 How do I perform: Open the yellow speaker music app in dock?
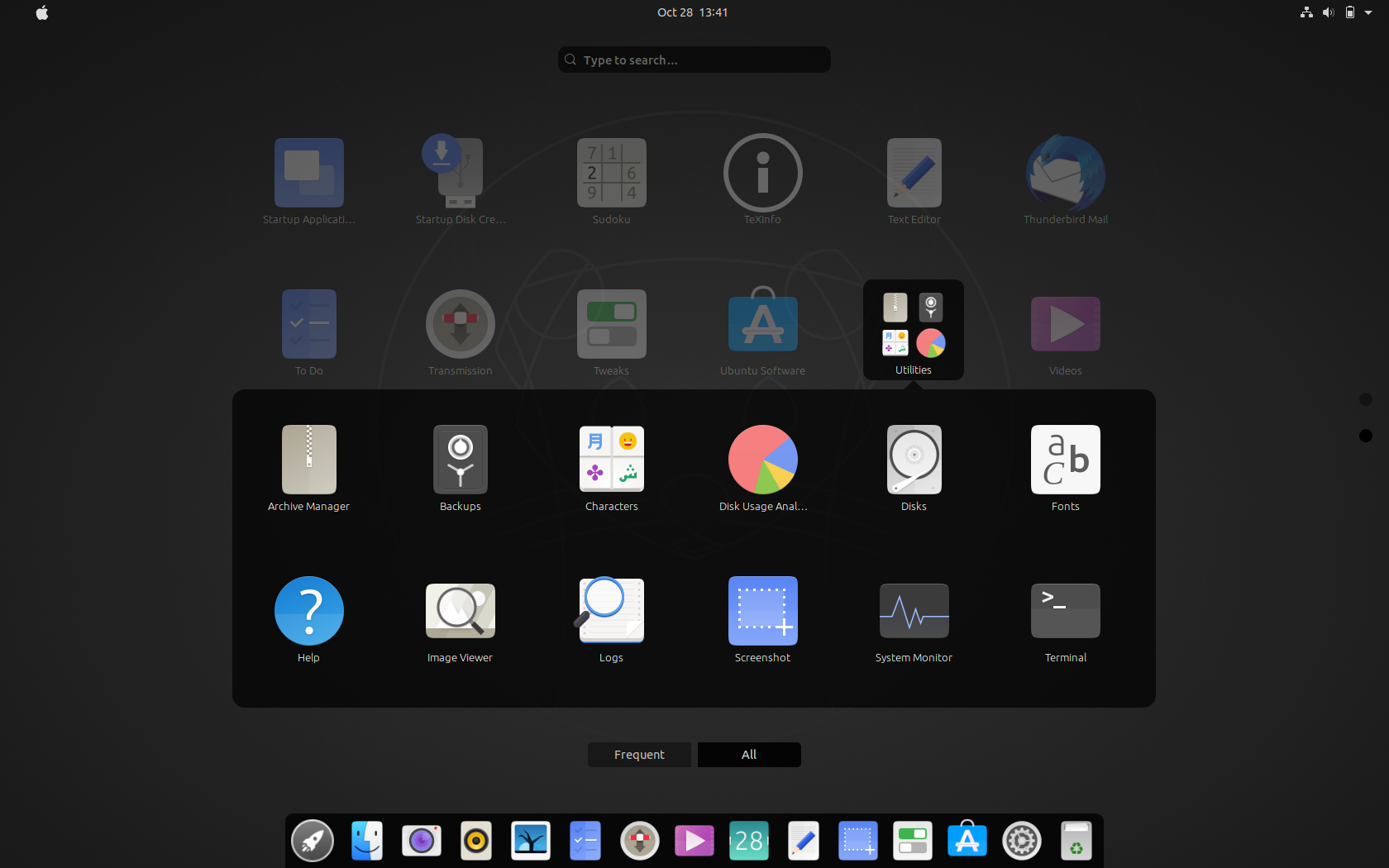(x=476, y=842)
